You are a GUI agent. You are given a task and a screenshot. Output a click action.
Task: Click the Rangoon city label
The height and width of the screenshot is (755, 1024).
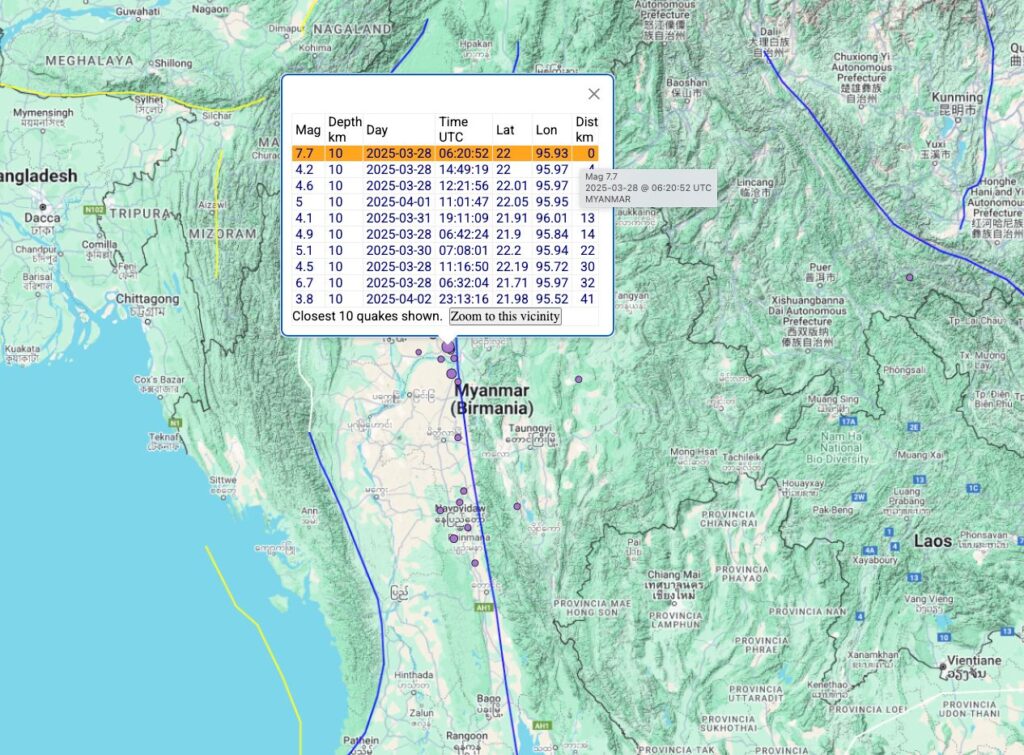[468, 737]
